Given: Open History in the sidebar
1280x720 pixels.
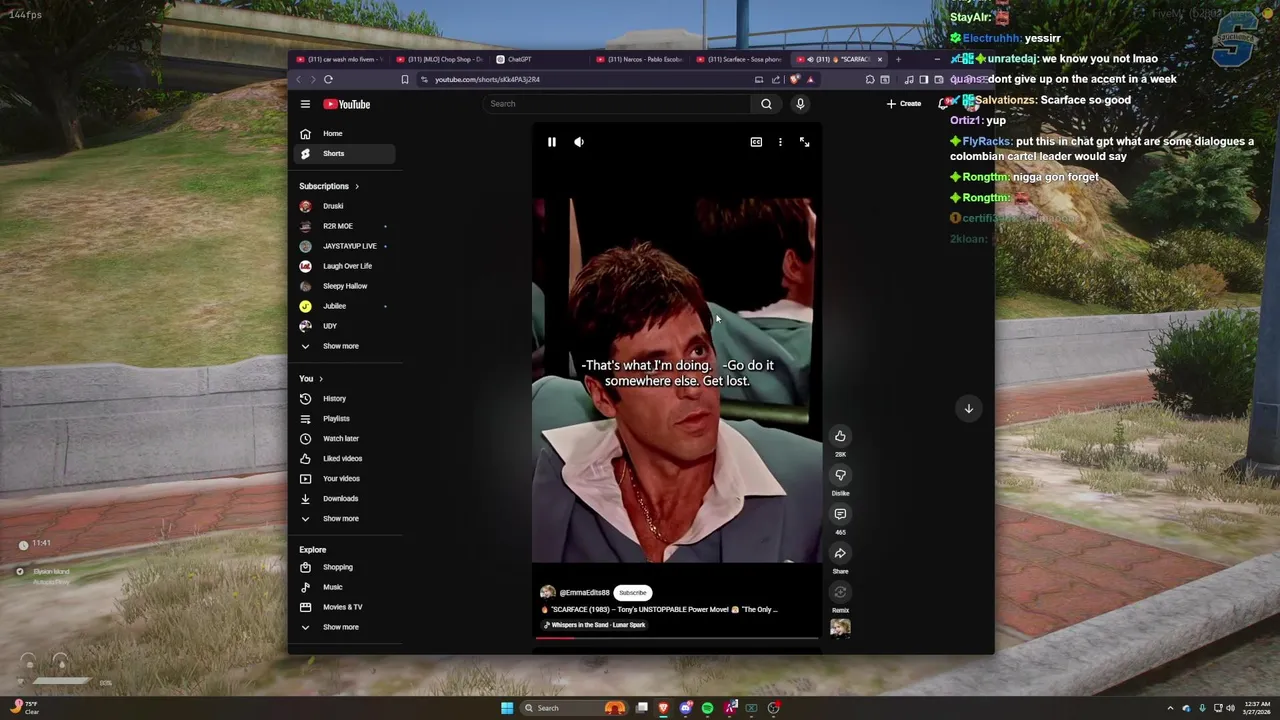Looking at the screenshot, I should coord(345,399).
